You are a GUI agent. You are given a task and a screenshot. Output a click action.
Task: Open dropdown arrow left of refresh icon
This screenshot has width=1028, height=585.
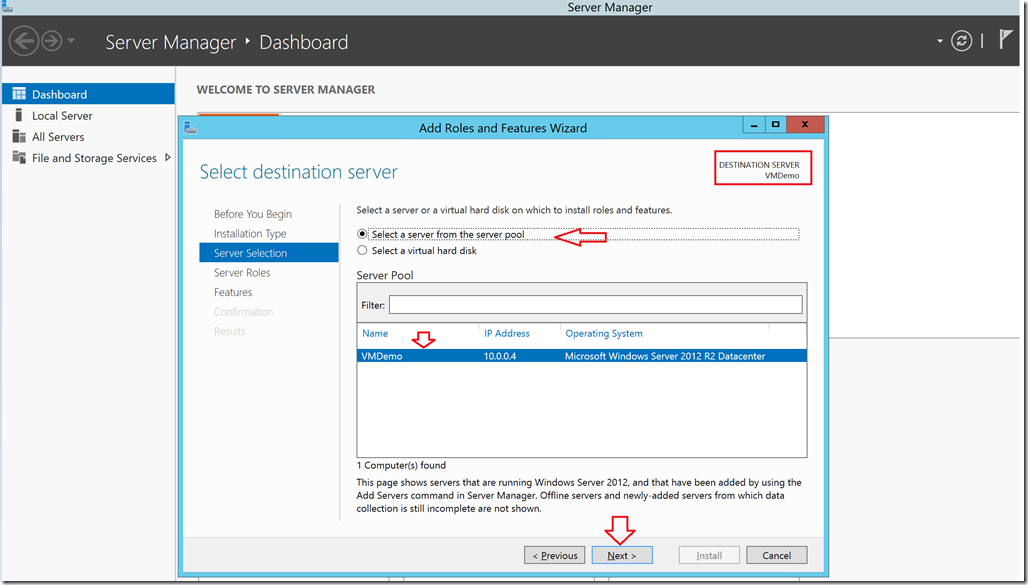939,41
